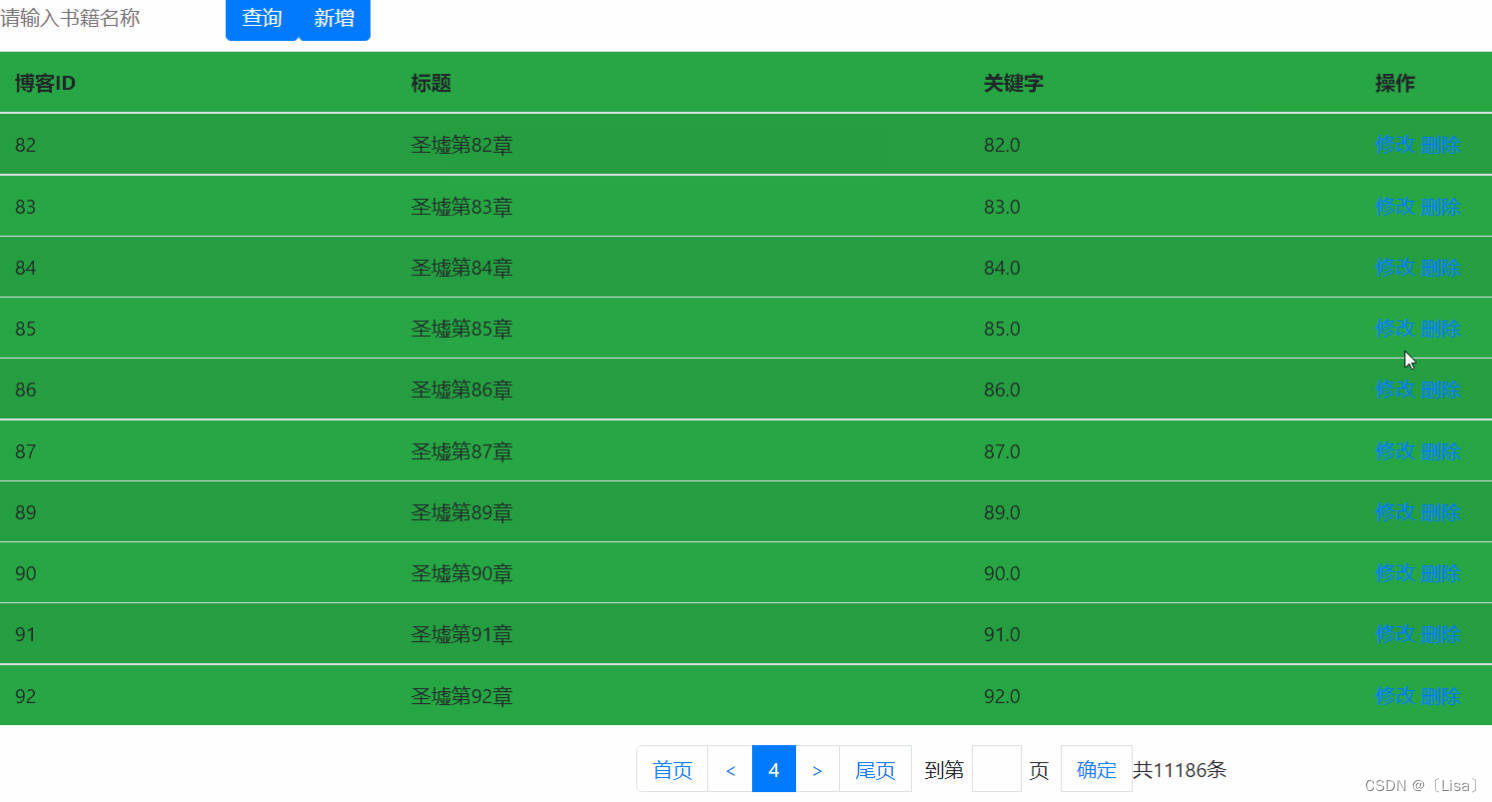
Task: Click 删除 in row 86
Action: click(1441, 389)
